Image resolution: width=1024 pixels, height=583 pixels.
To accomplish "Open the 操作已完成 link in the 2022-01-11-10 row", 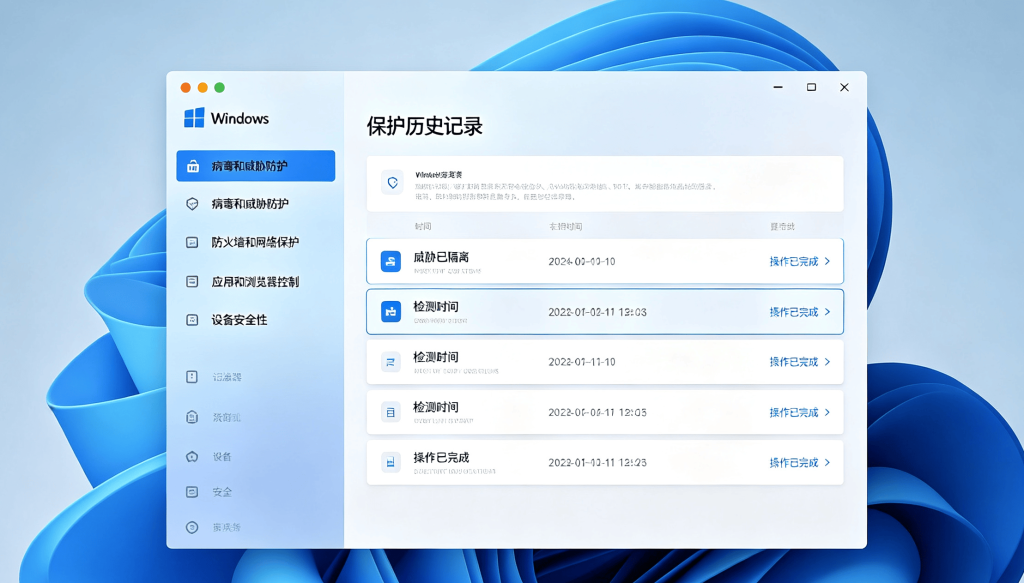I will click(793, 362).
